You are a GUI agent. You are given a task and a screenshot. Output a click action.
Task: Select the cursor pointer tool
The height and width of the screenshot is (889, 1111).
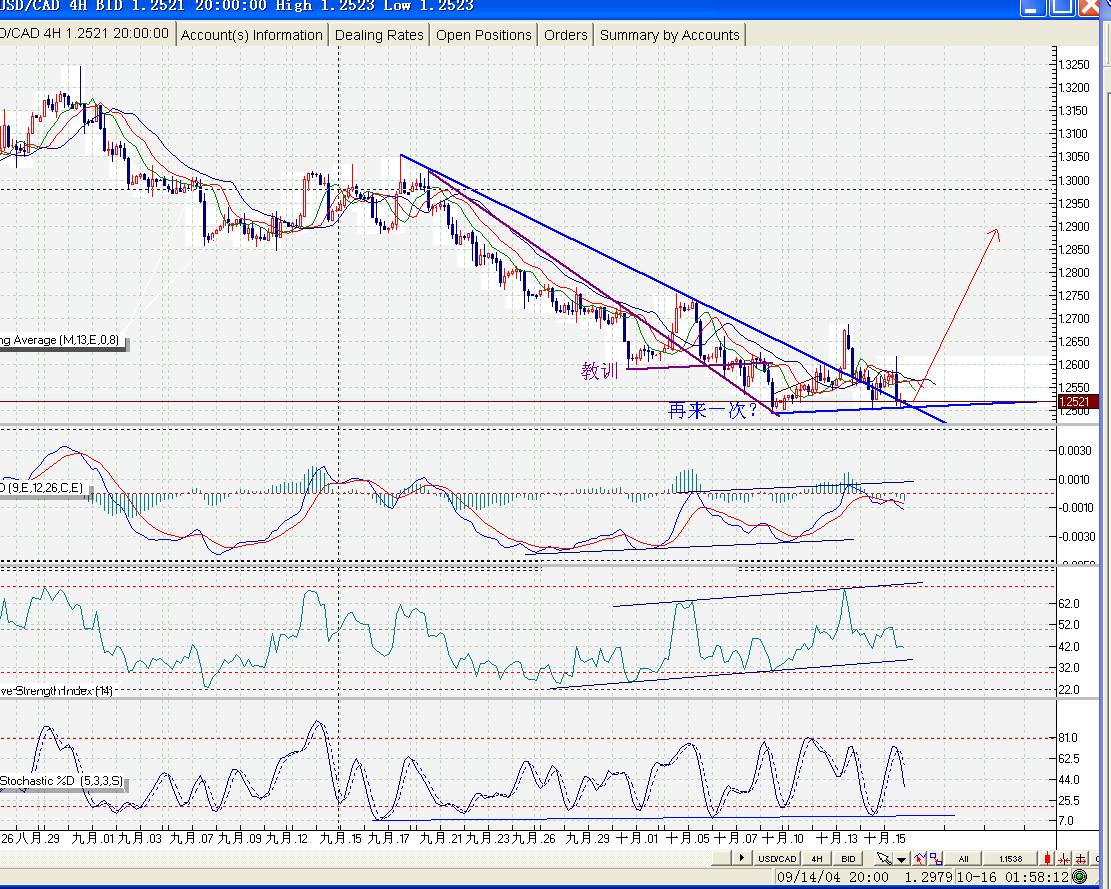tap(884, 858)
